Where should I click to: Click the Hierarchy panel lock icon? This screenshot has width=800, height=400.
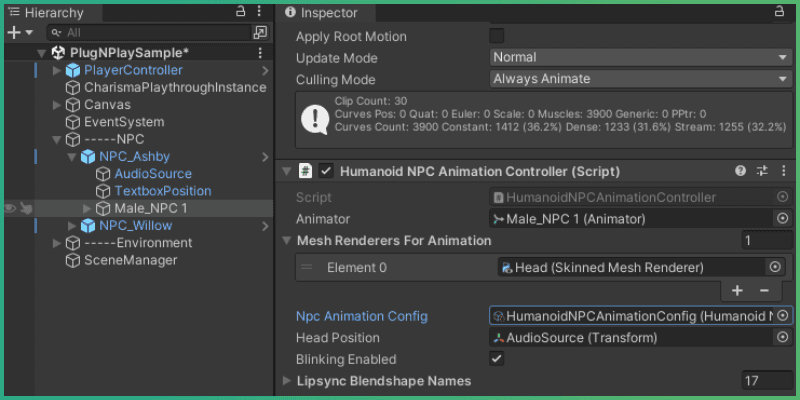(x=240, y=12)
